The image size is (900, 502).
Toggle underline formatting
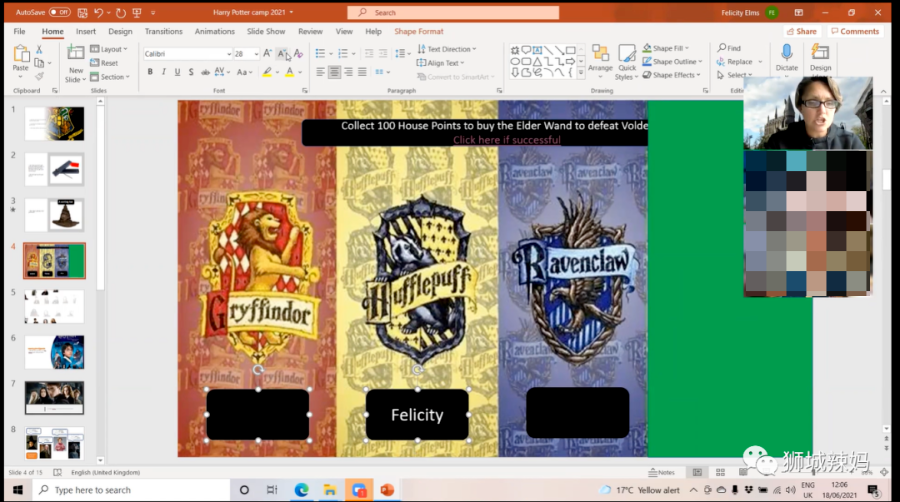[x=177, y=72]
